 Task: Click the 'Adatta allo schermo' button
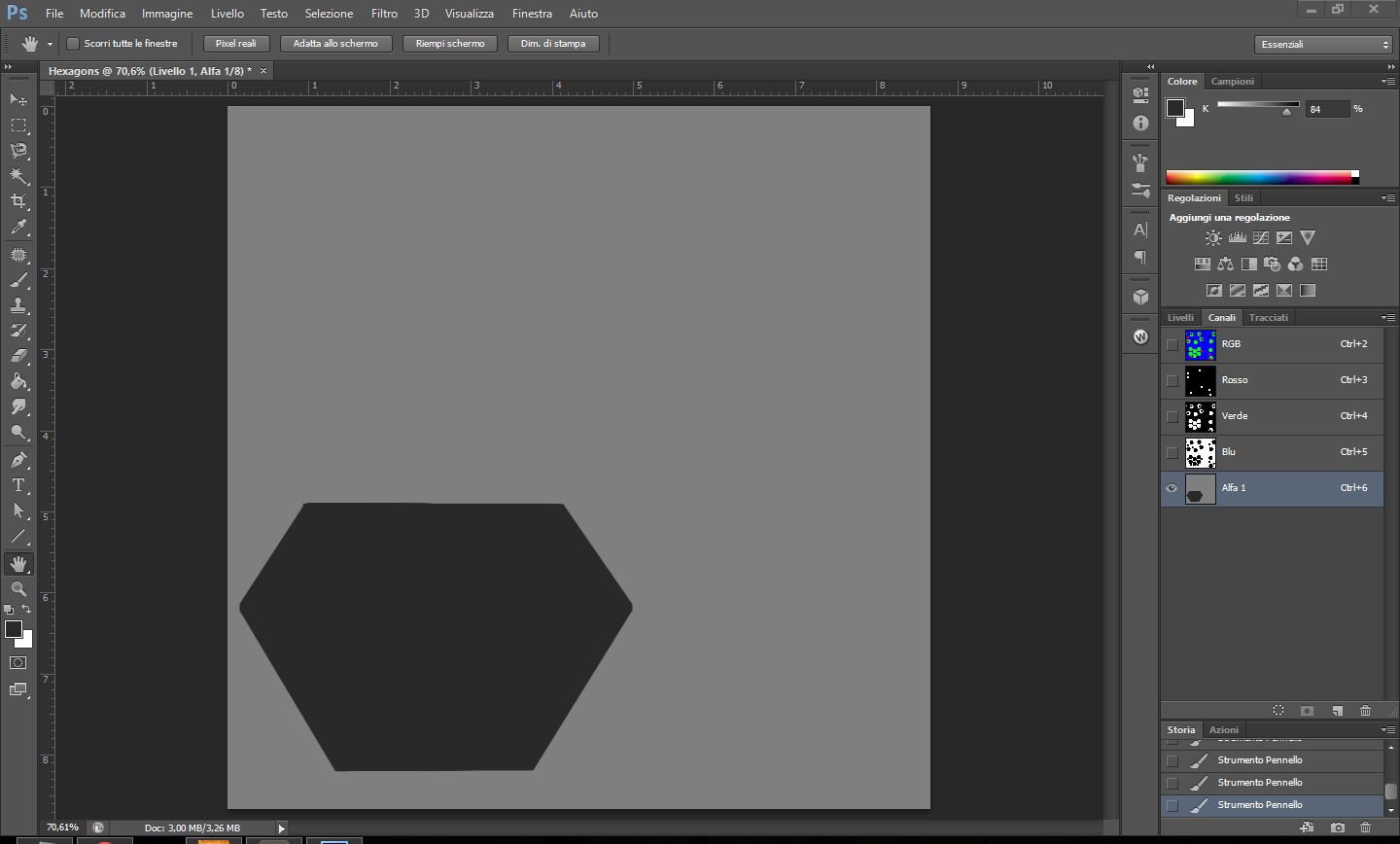click(335, 44)
